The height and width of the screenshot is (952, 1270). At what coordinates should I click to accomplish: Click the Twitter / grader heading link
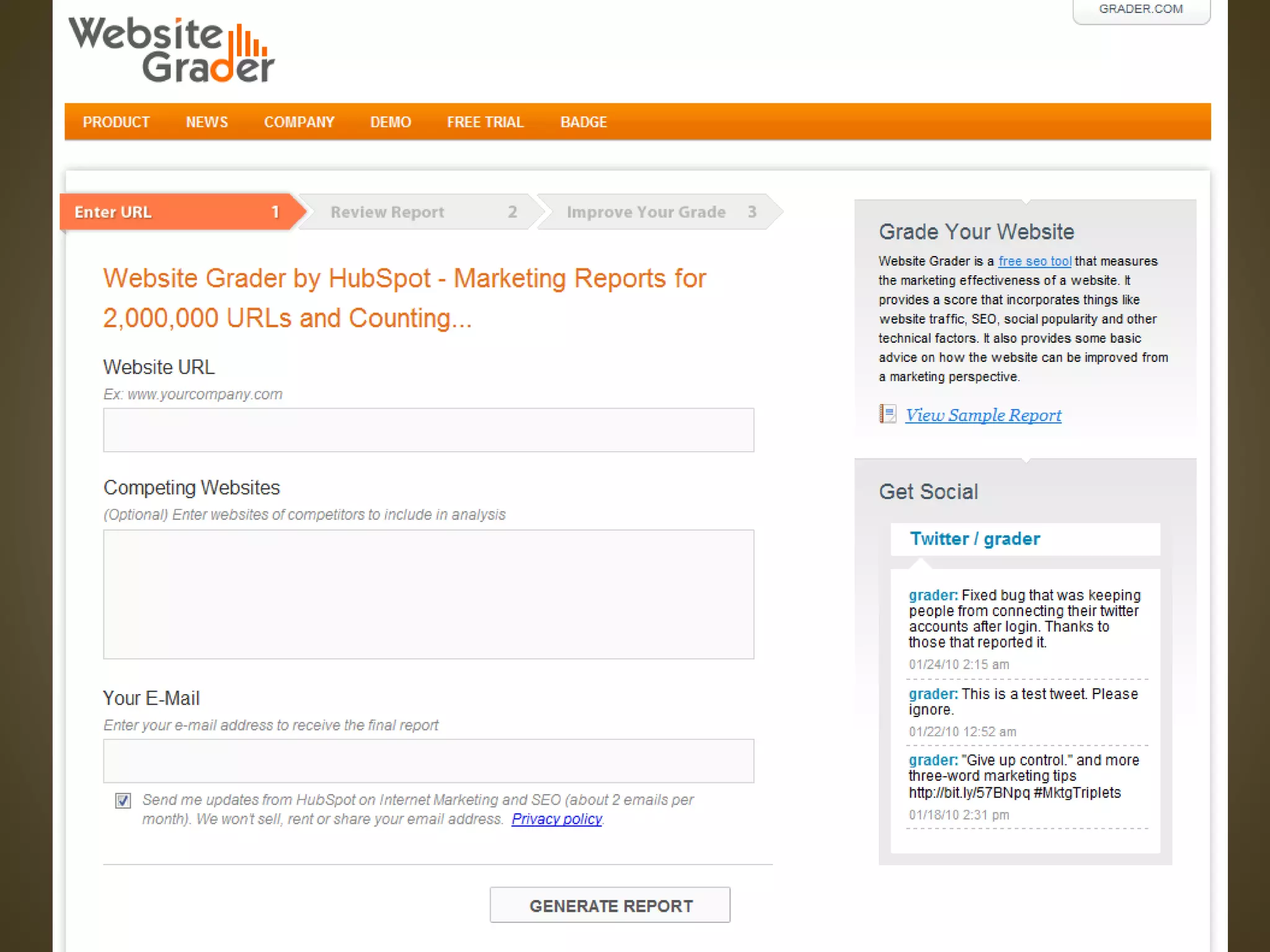coord(974,539)
